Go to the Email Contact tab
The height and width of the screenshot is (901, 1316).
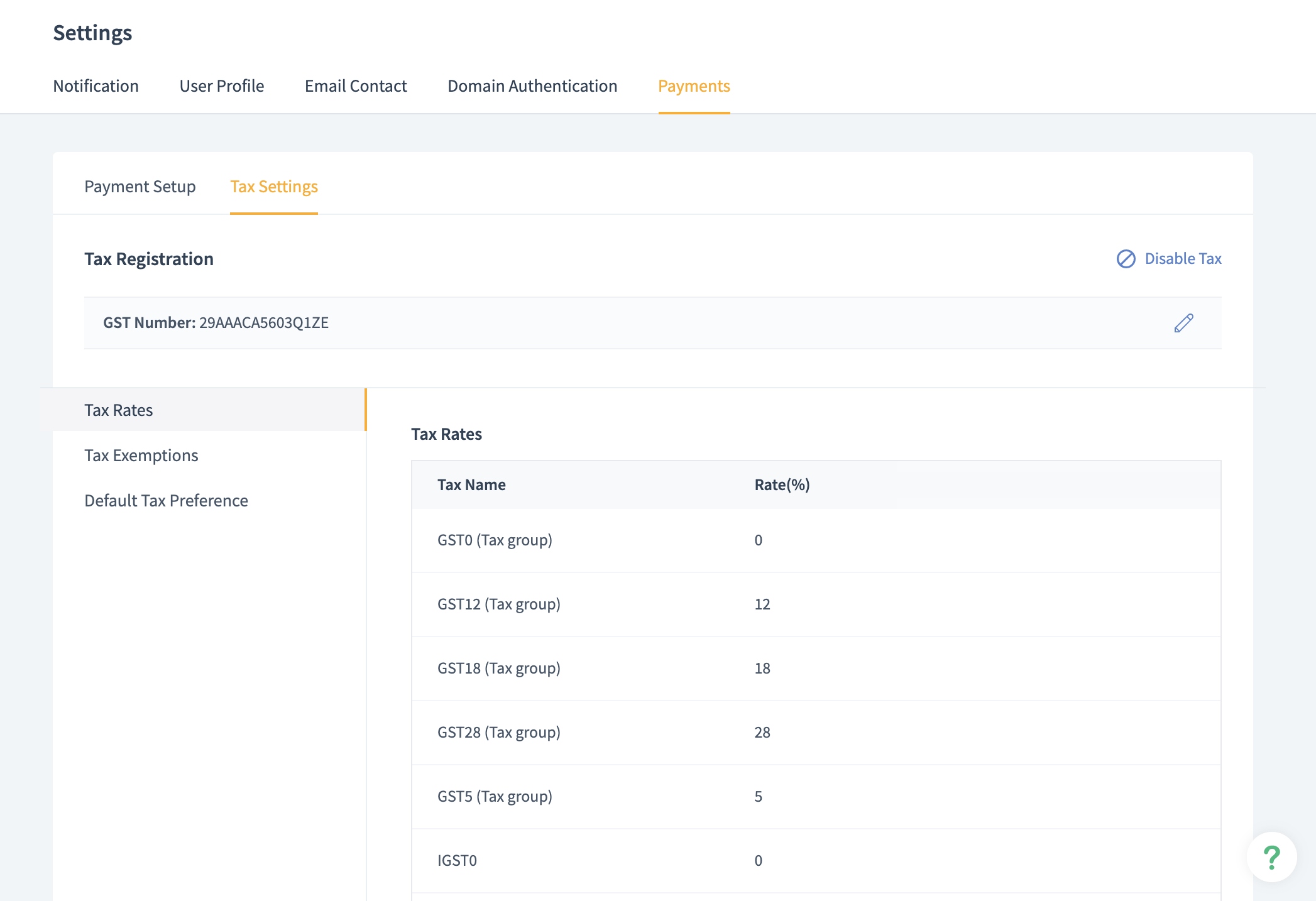(356, 86)
